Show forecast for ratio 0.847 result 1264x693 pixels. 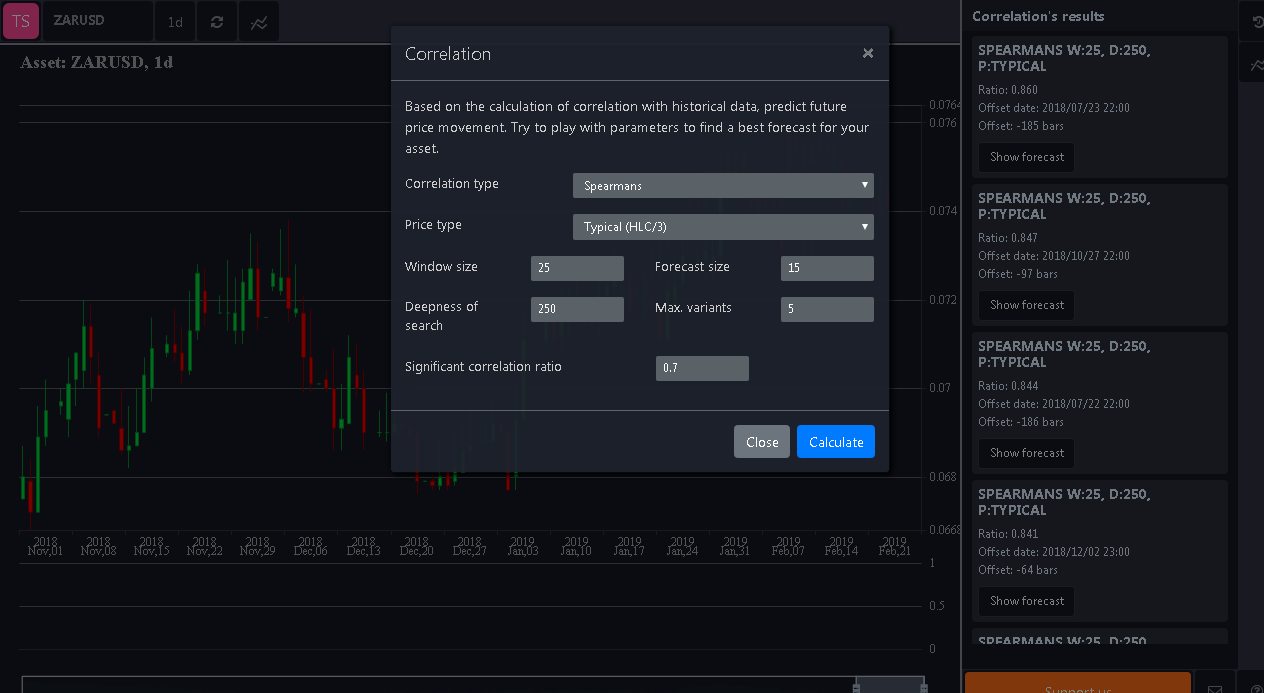pos(1026,305)
